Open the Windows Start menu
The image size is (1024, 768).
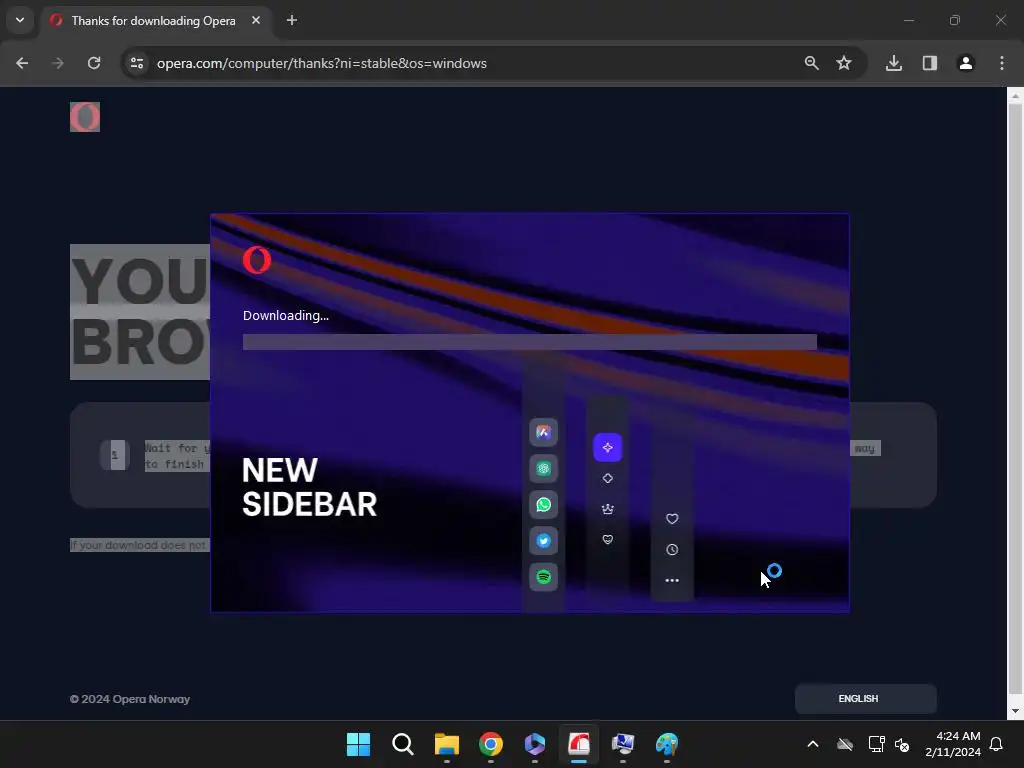359,744
